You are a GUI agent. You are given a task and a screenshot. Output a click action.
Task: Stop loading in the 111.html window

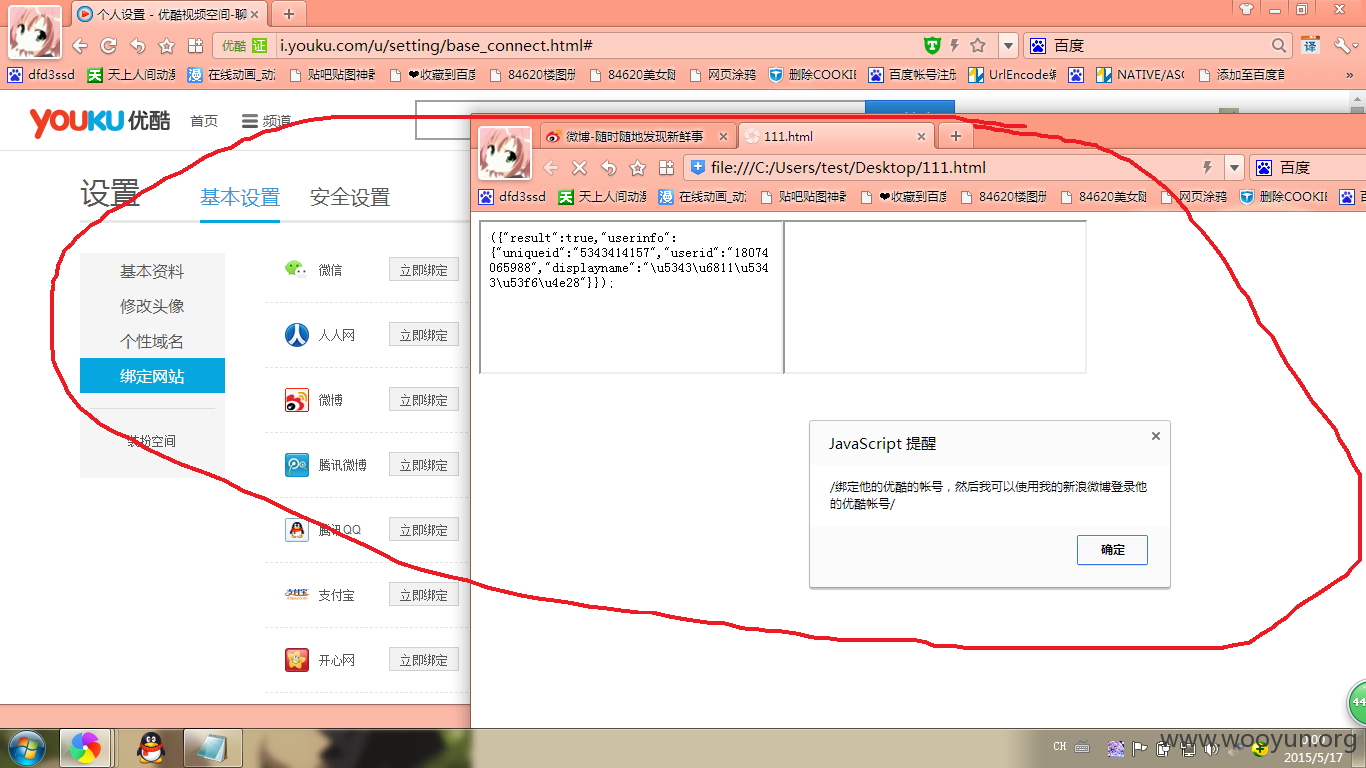click(x=579, y=168)
